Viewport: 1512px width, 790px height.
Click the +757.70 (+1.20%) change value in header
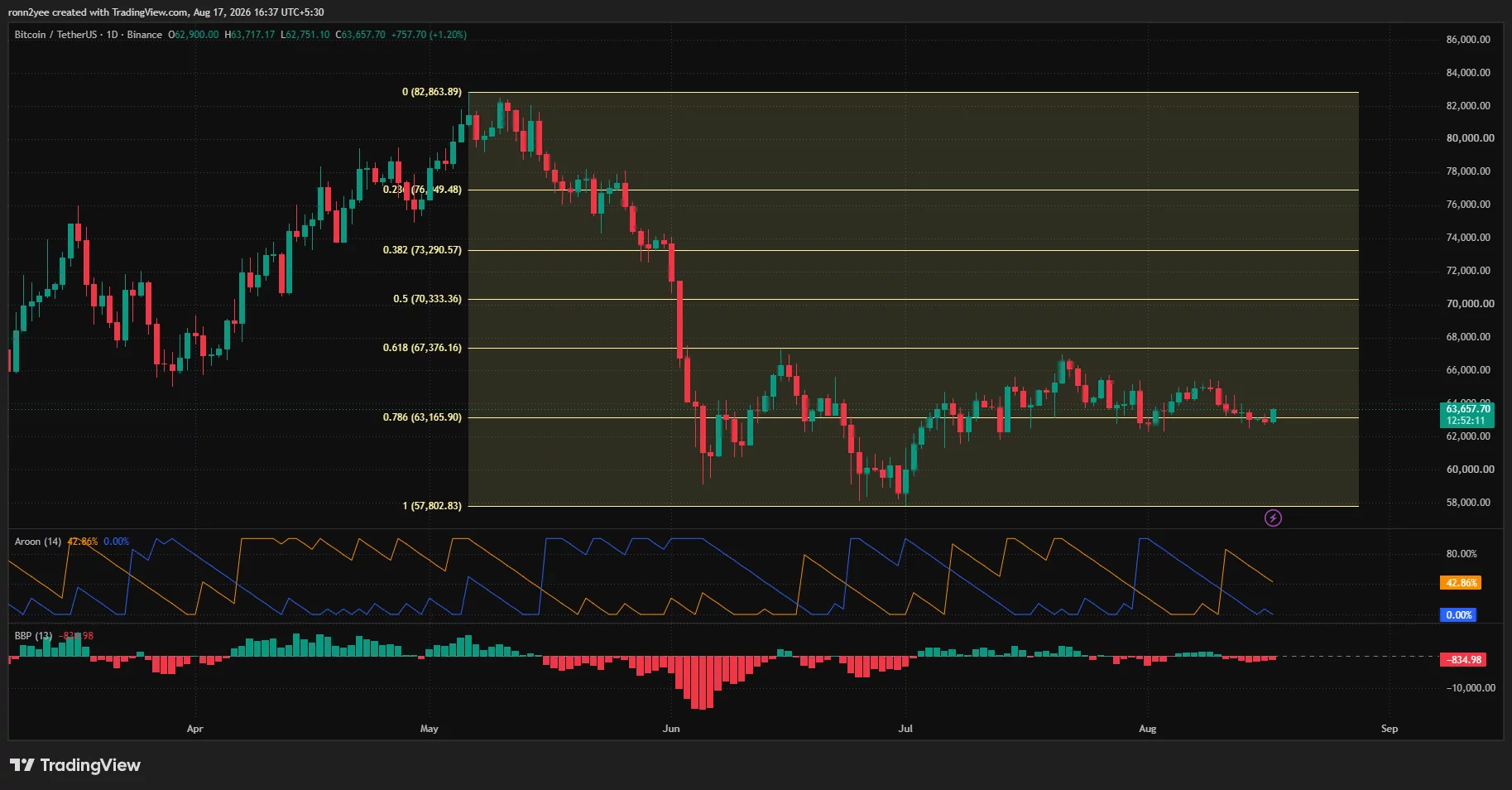point(429,35)
